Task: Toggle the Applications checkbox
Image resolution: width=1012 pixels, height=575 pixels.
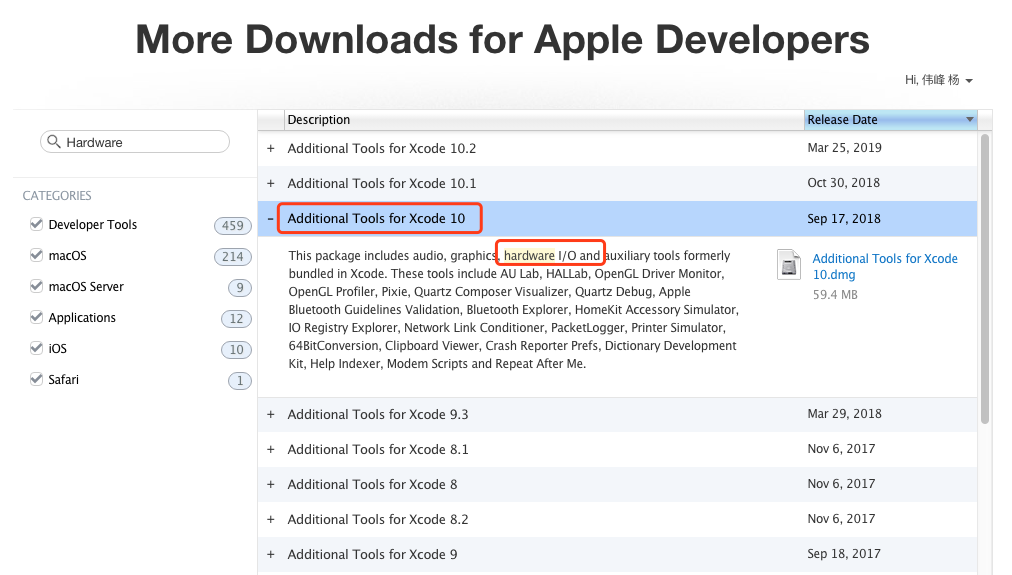Action: [36, 317]
